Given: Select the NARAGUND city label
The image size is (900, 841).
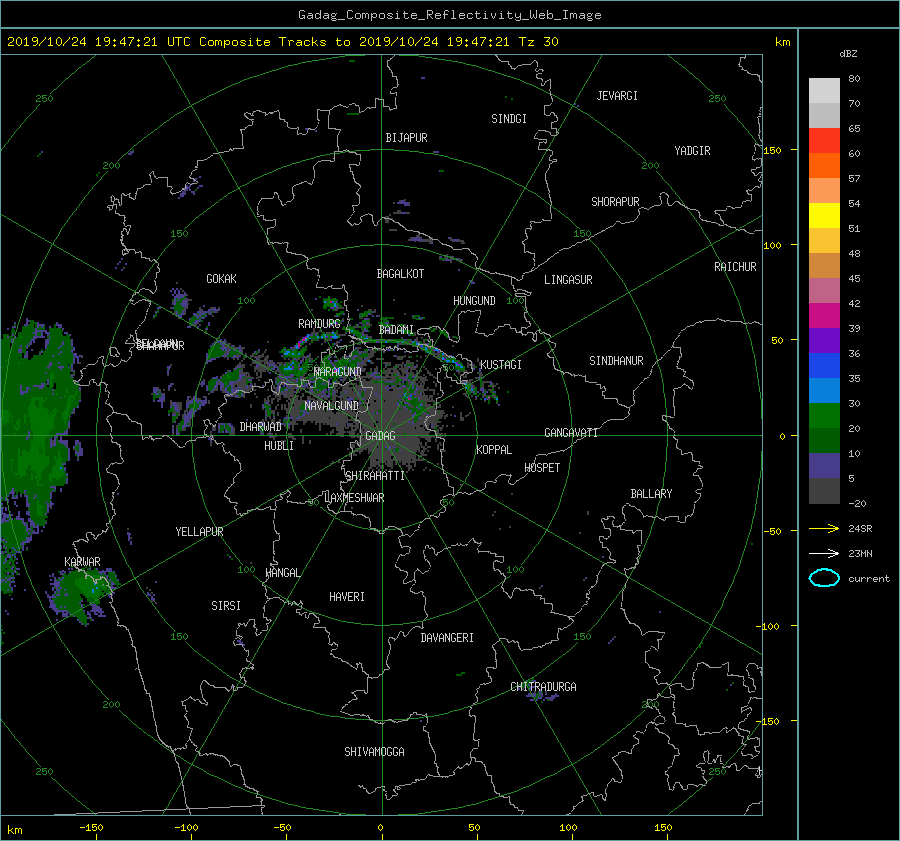Looking at the screenshot, I should [x=338, y=372].
